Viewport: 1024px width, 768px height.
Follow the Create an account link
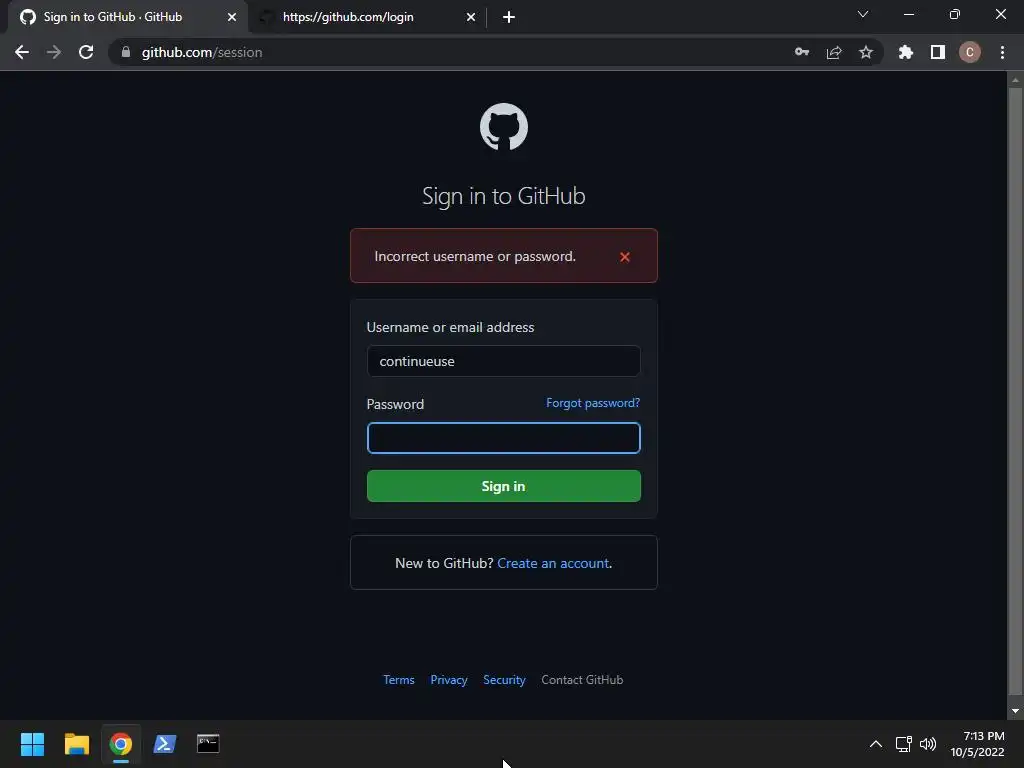pyautogui.click(x=553, y=563)
